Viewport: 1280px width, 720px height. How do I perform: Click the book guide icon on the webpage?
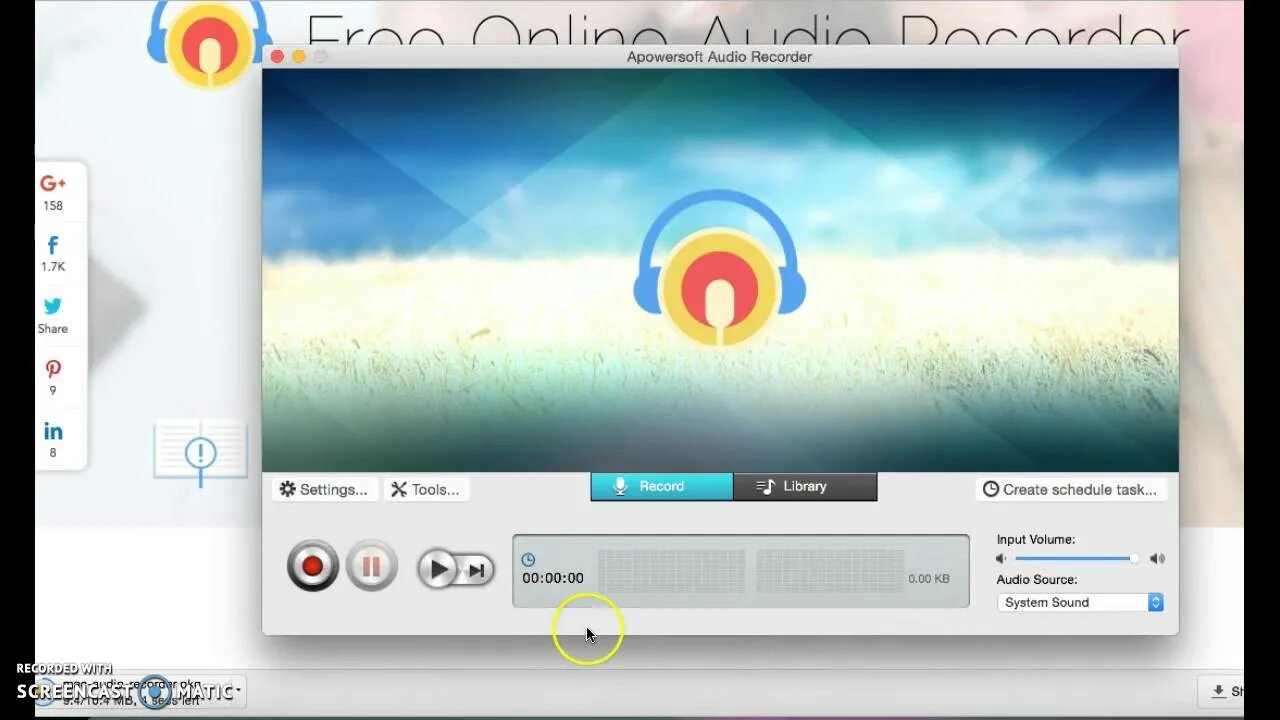coord(200,452)
